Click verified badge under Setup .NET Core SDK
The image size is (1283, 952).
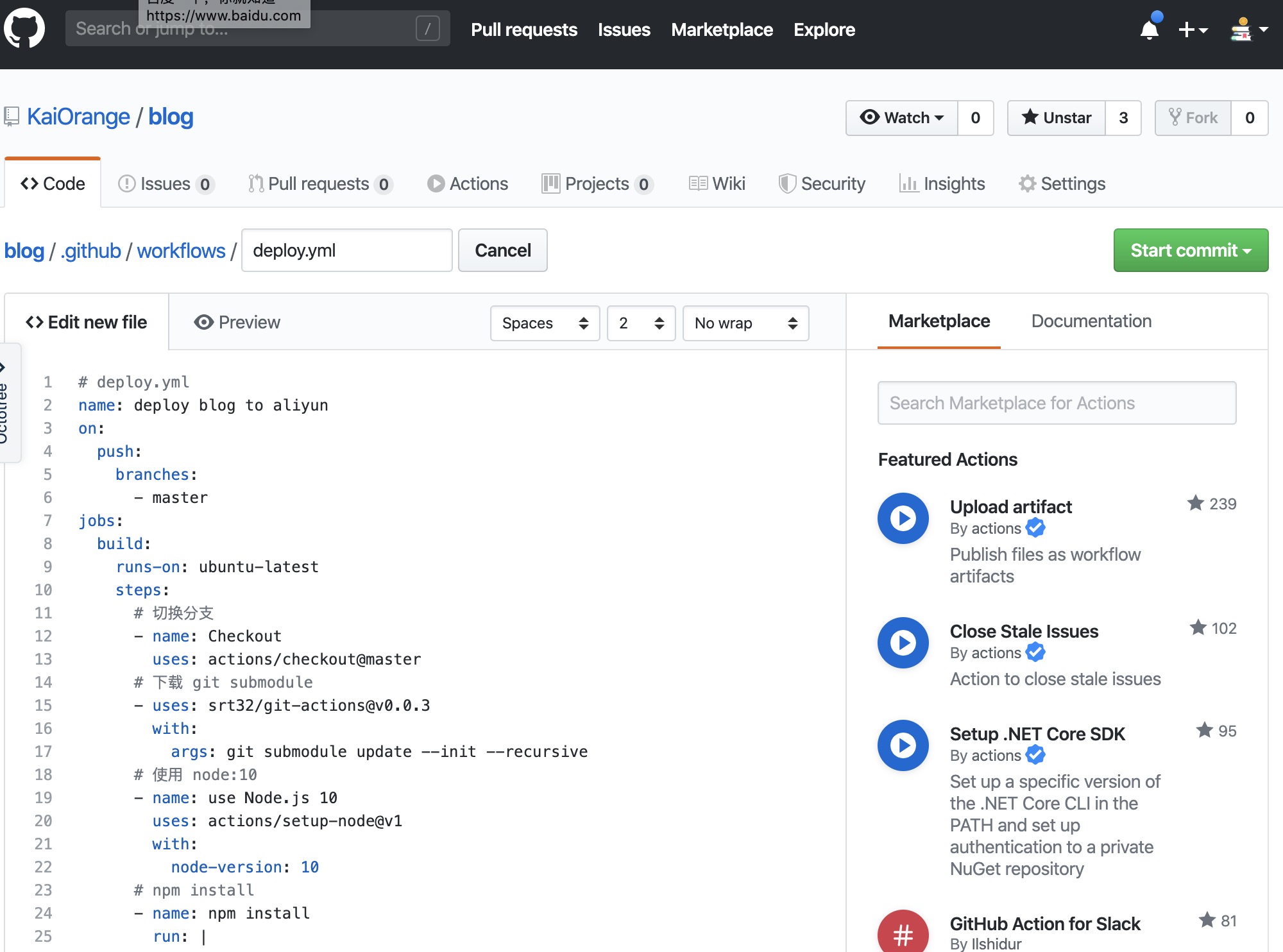coord(1035,755)
